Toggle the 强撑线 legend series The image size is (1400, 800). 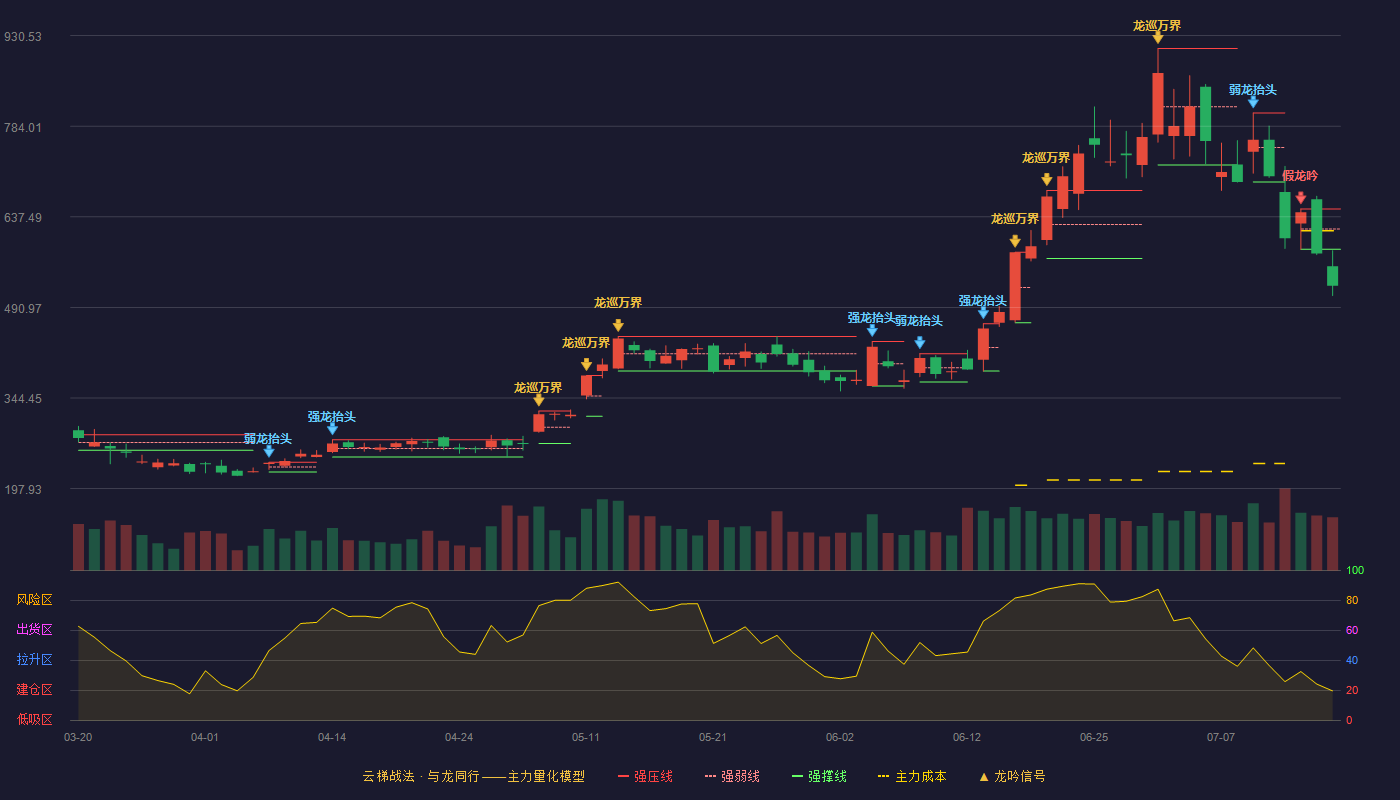pos(819,776)
